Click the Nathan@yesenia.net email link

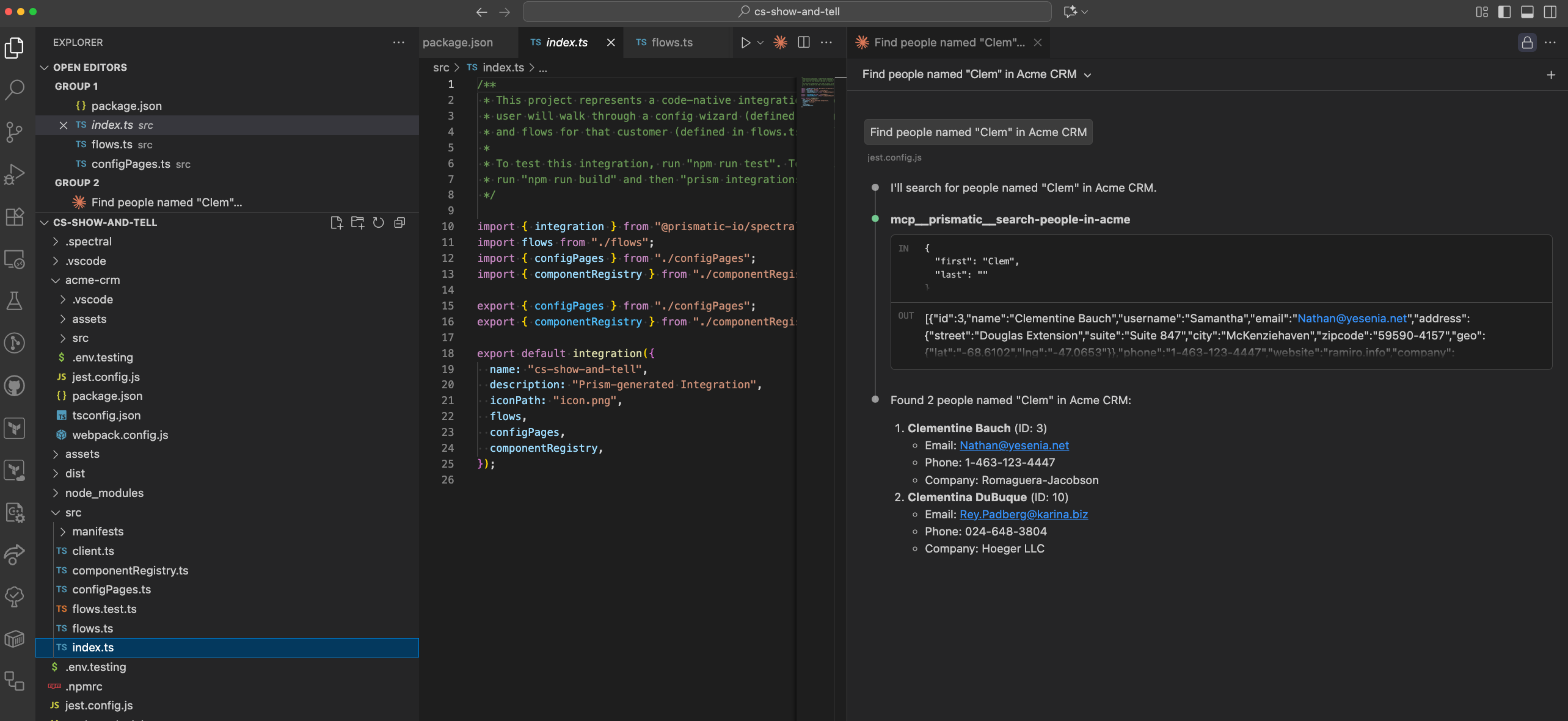1013,445
